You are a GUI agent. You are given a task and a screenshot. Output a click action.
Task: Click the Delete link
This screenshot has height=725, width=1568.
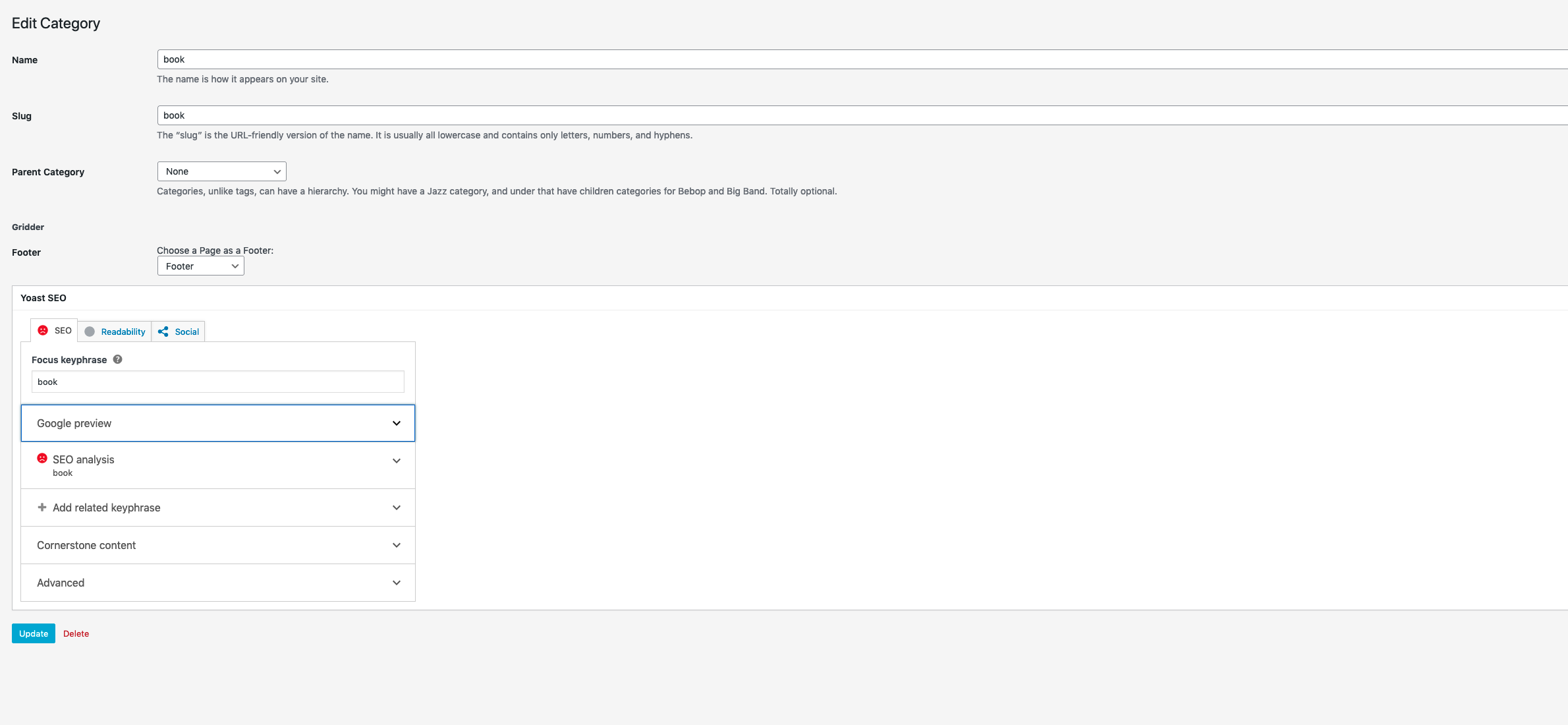click(x=76, y=633)
